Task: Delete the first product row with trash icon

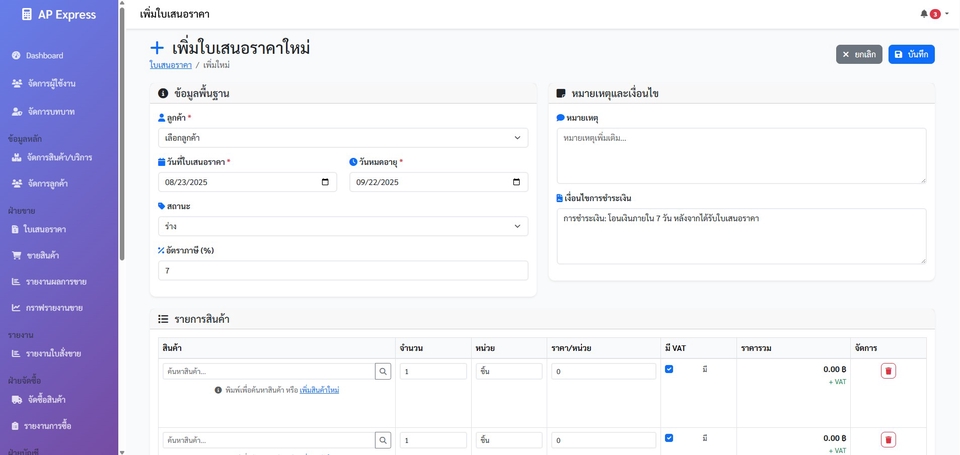Action: (x=888, y=371)
